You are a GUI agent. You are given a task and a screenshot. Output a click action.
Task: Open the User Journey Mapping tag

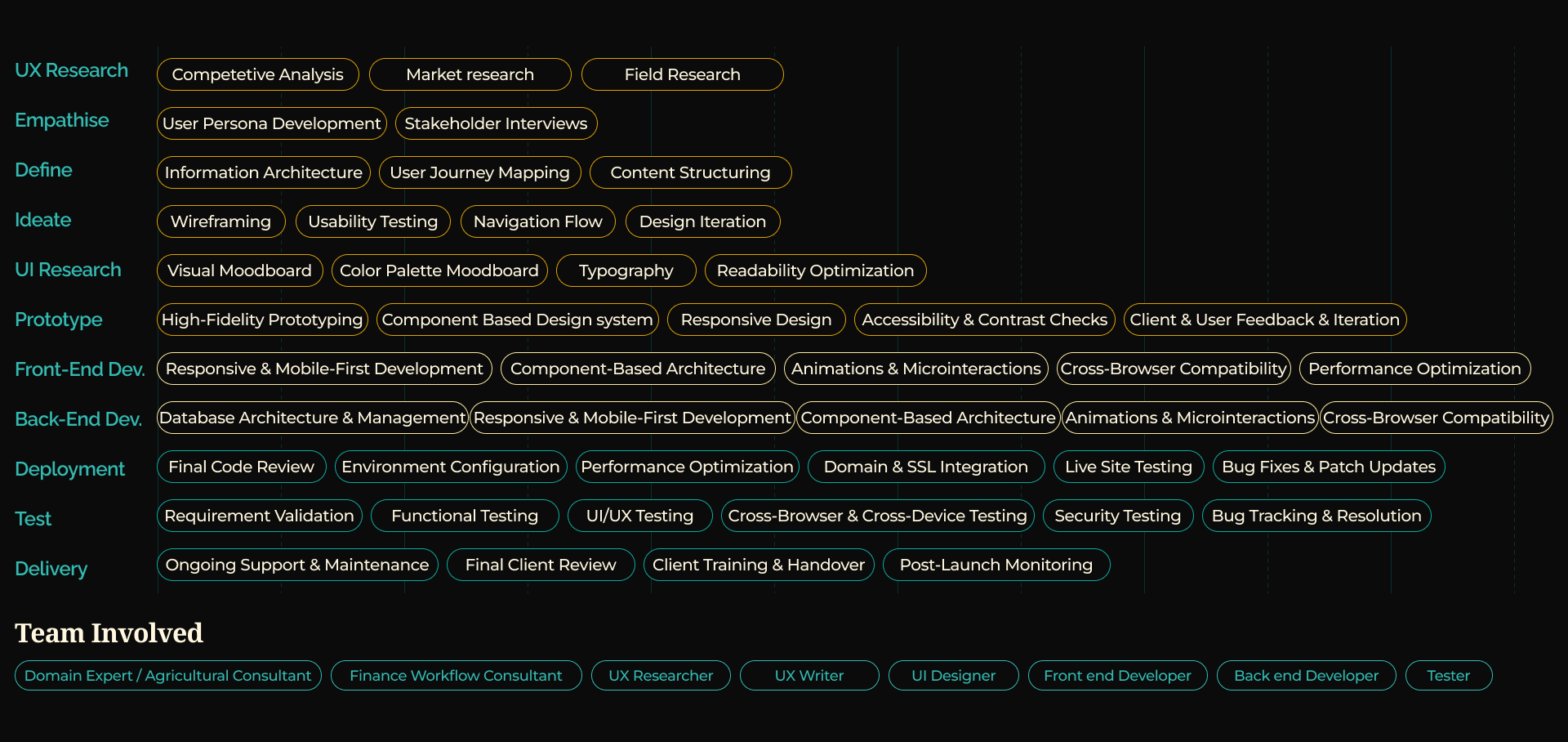[x=479, y=172]
